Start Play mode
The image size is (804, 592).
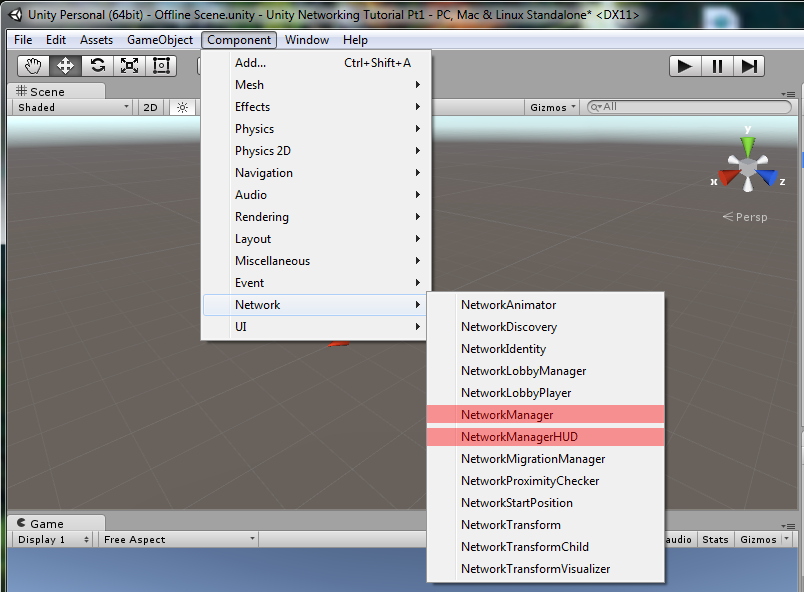[x=685, y=66]
